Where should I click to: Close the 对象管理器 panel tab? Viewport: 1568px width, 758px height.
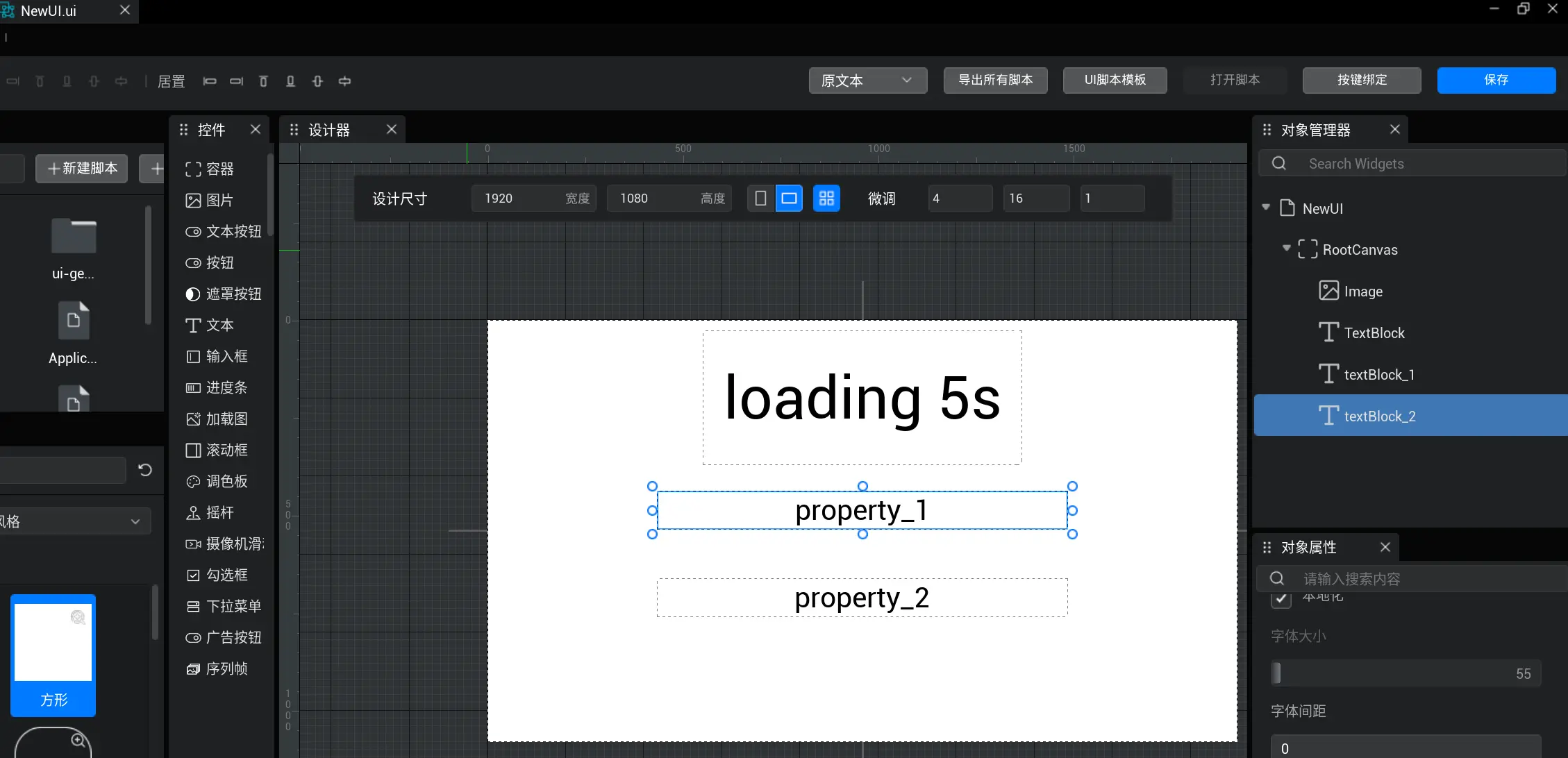(x=1395, y=130)
